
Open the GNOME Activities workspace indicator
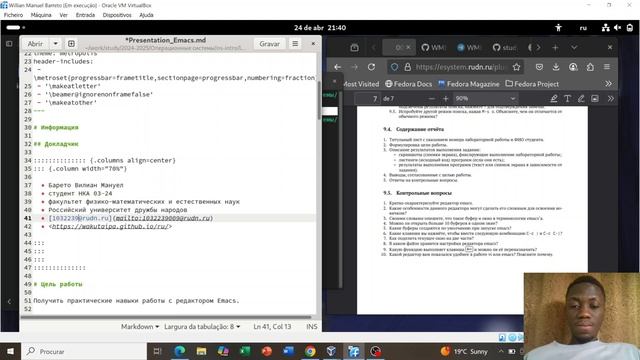coord(16,27)
